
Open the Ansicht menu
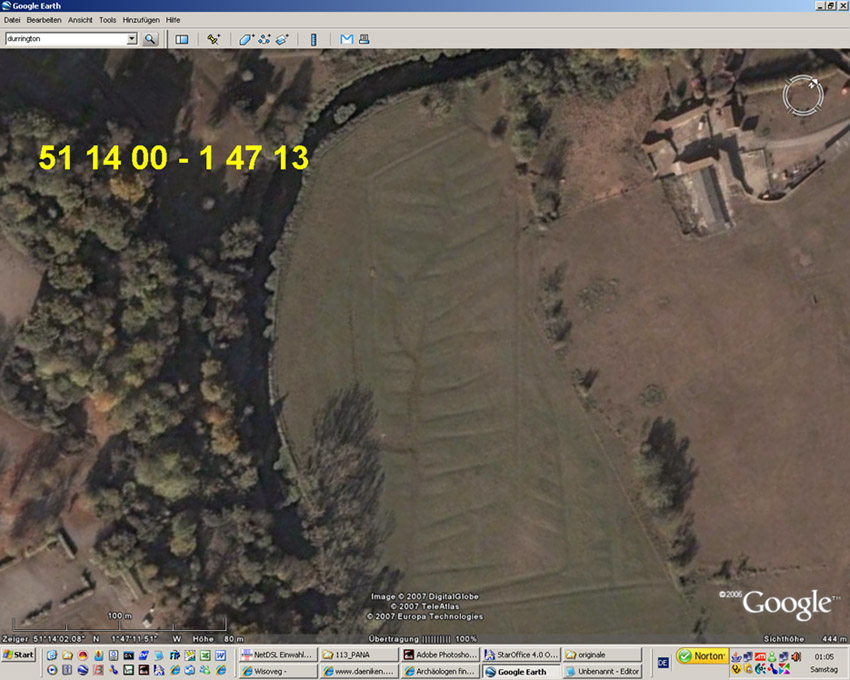click(81, 20)
